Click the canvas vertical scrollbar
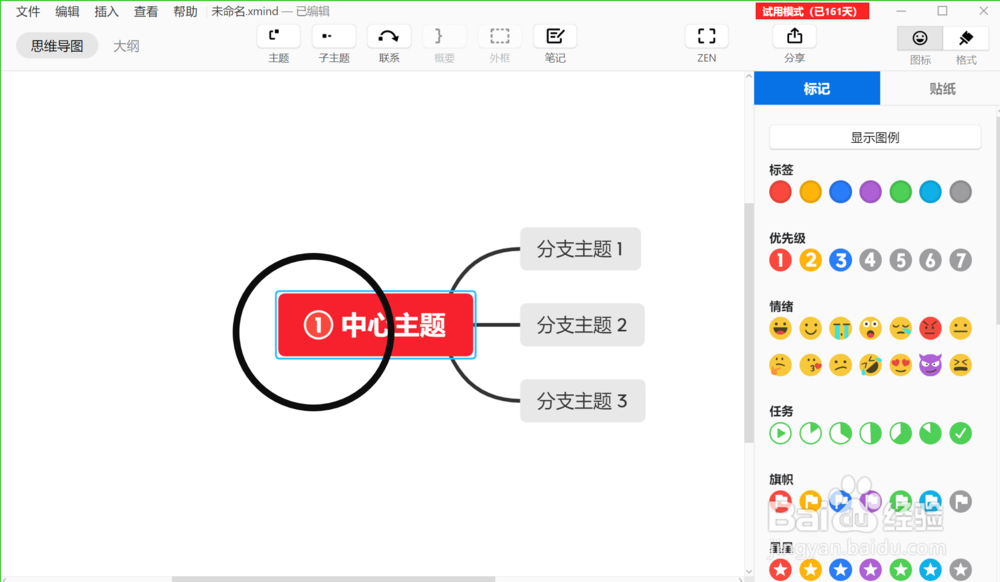Image resolution: width=1000 pixels, height=582 pixels. 749,322
